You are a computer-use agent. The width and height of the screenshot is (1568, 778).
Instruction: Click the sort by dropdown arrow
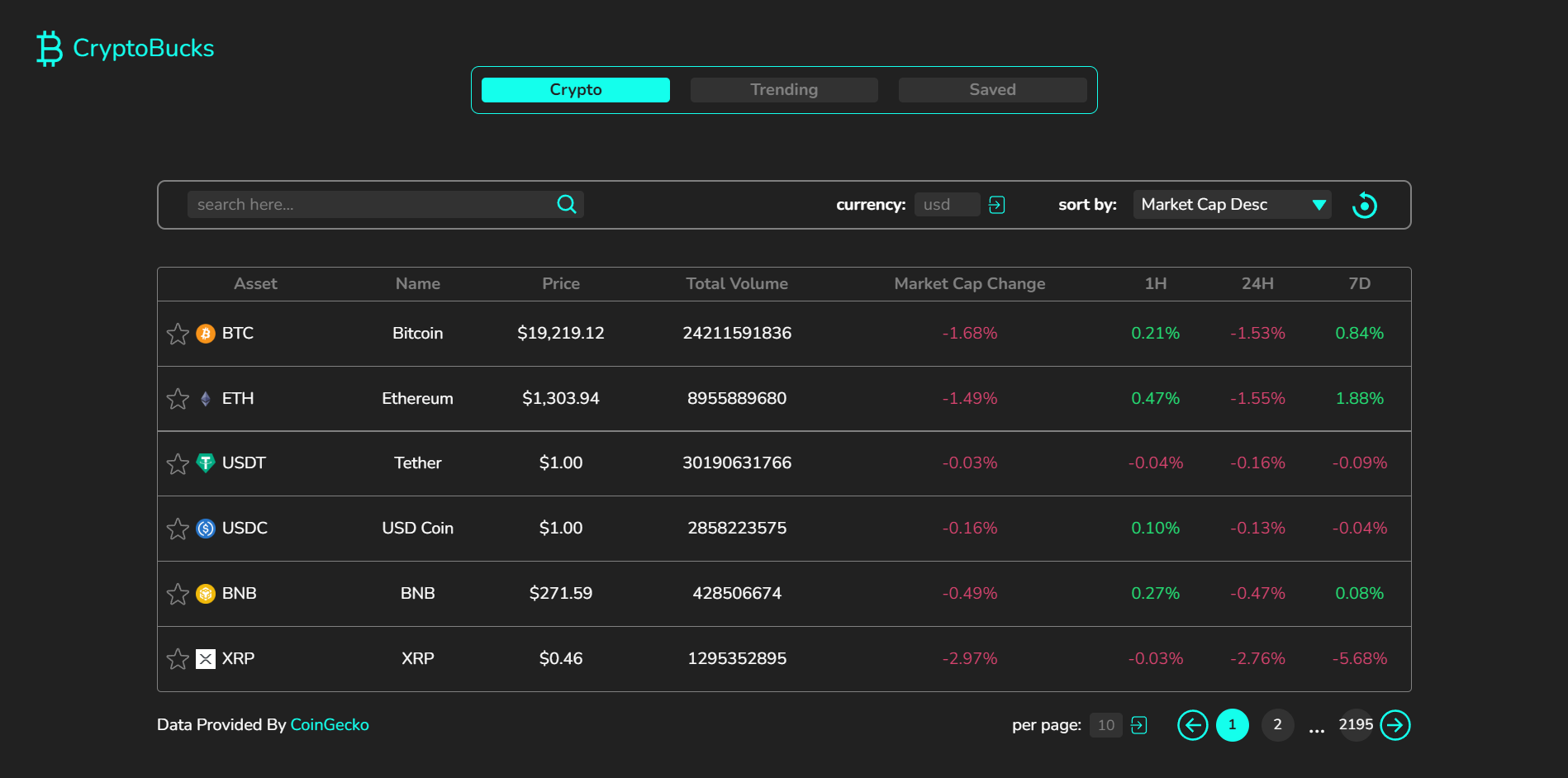point(1319,205)
